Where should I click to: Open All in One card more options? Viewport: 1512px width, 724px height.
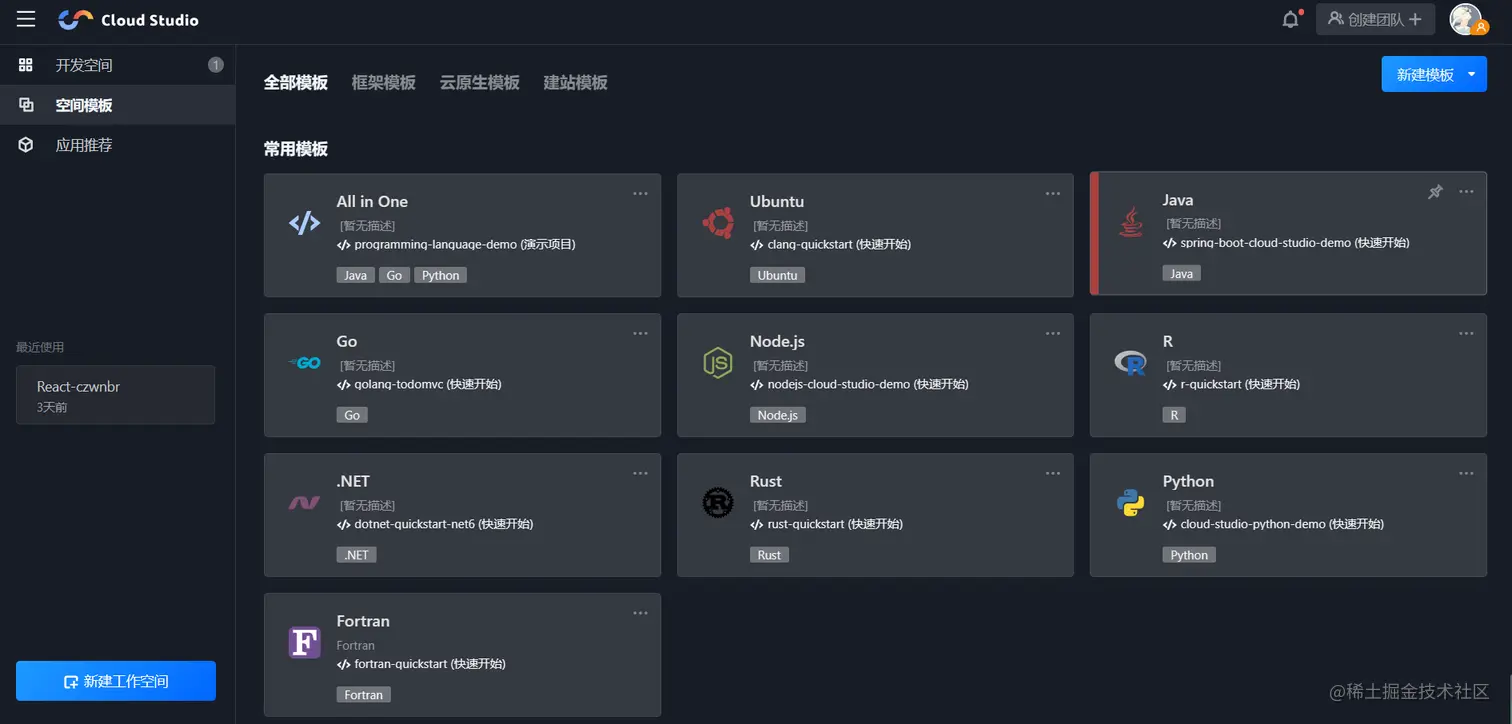(640, 193)
